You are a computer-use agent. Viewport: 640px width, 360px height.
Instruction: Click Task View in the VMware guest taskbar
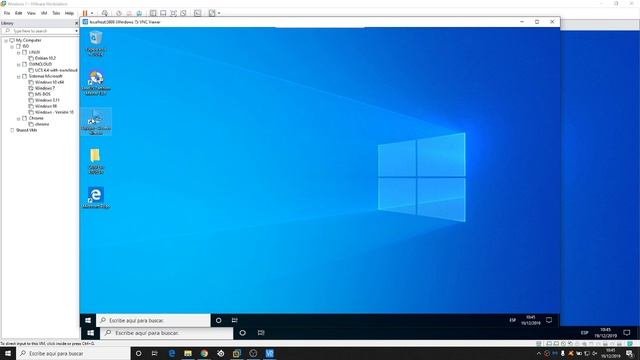pos(261,333)
